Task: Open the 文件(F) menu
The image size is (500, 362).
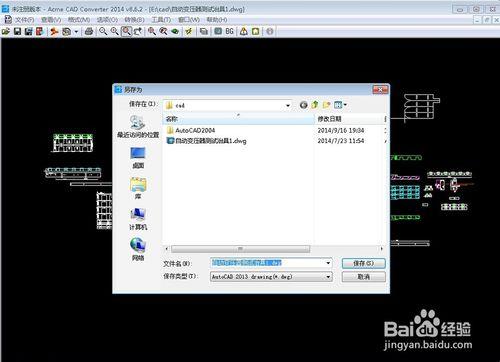Action: (x=24, y=20)
